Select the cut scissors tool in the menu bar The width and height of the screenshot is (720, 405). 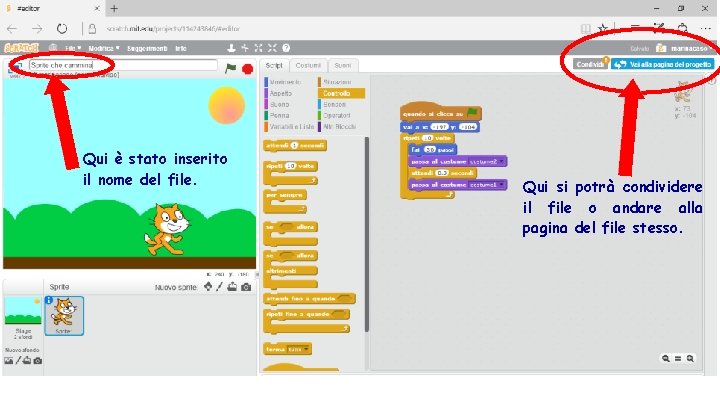[x=245, y=48]
